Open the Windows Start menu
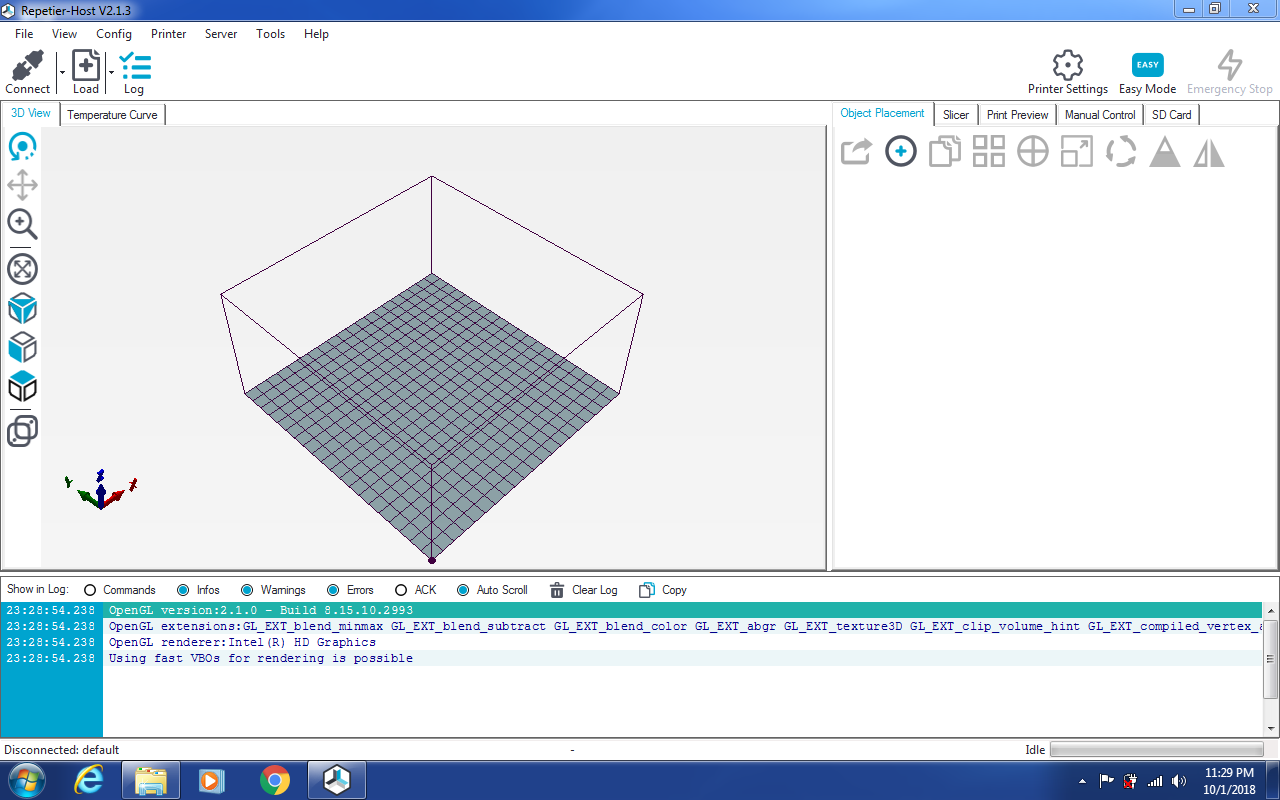Image resolution: width=1280 pixels, height=800 pixels. (x=26, y=780)
